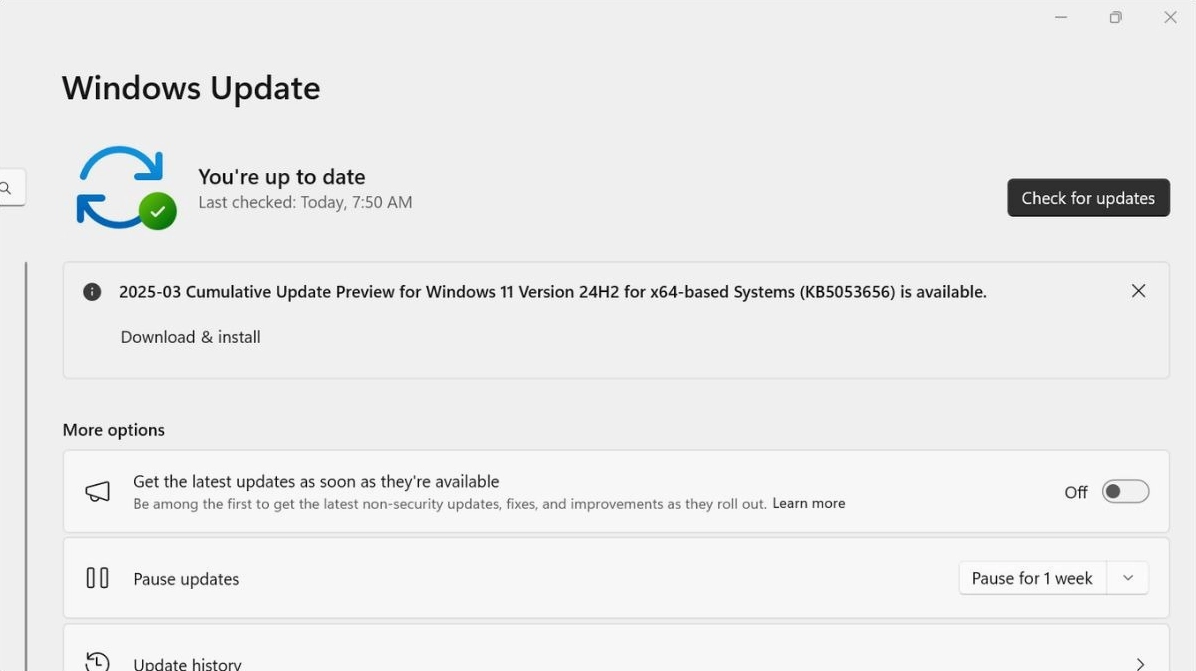Enable getting latest updates as soon as available
Viewport: 1196px width, 671px height.
1124,491
